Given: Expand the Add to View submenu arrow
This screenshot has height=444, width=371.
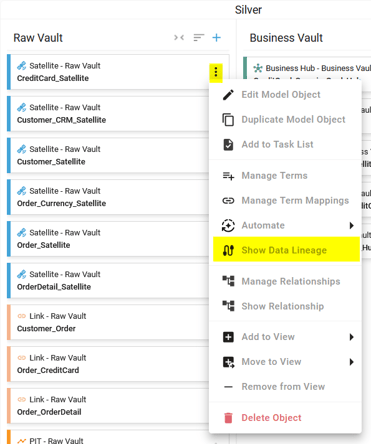Looking at the screenshot, I should (351, 337).
